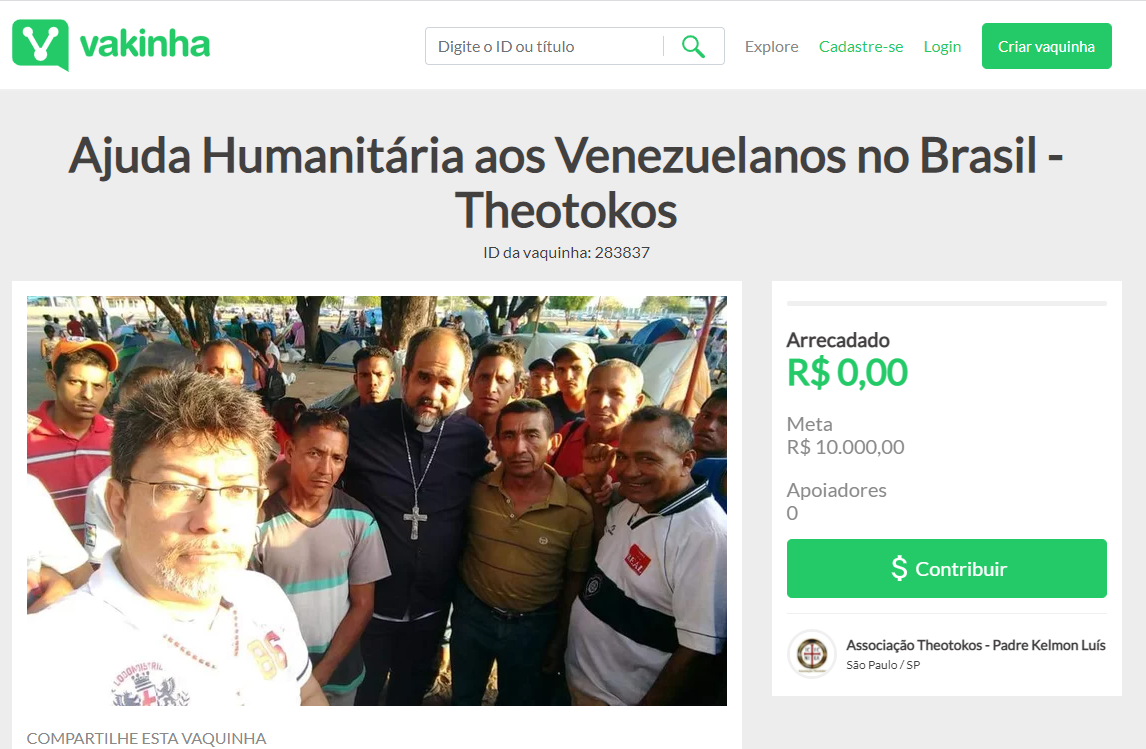Viewport: 1146px width, 749px height.
Task: Open the Cadastre-se link
Action: point(861,47)
